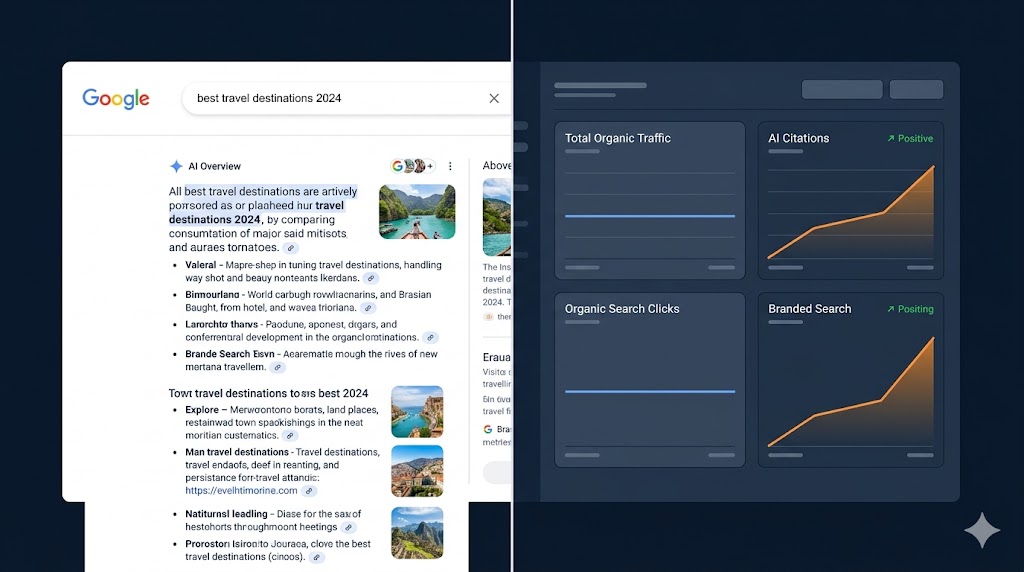1024x572 pixels.
Task: Click the wider placeholder button in the dashboard header
Action: coord(842,89)
